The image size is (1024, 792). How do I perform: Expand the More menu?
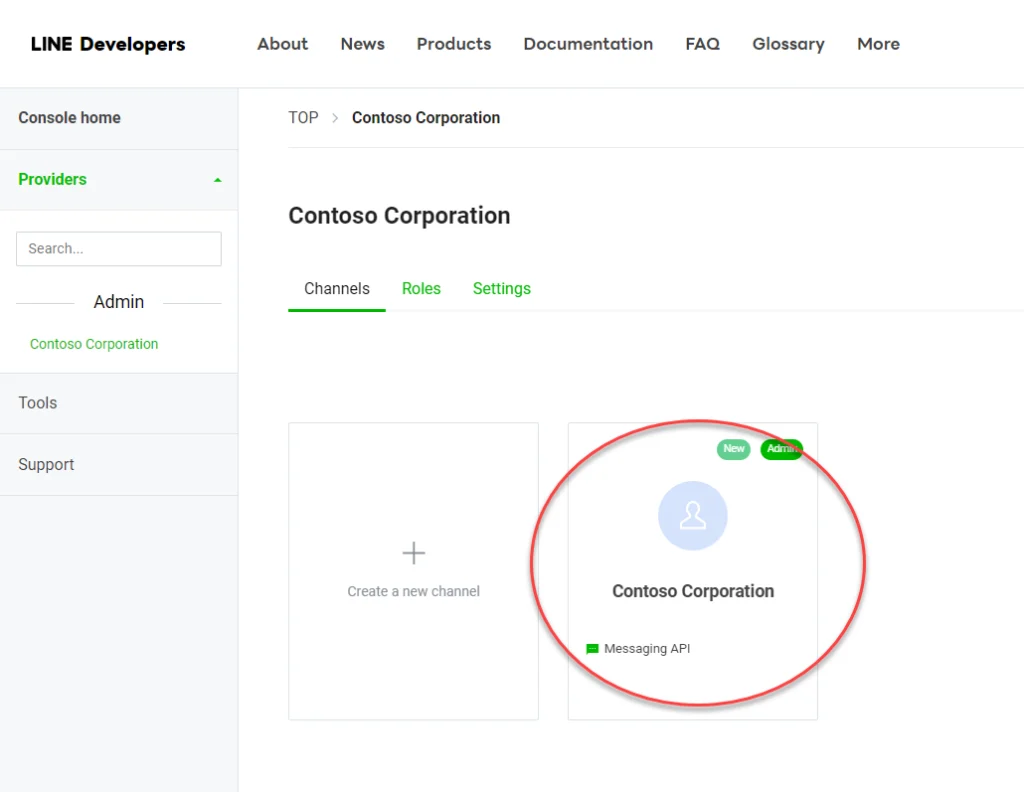[878, 44]
